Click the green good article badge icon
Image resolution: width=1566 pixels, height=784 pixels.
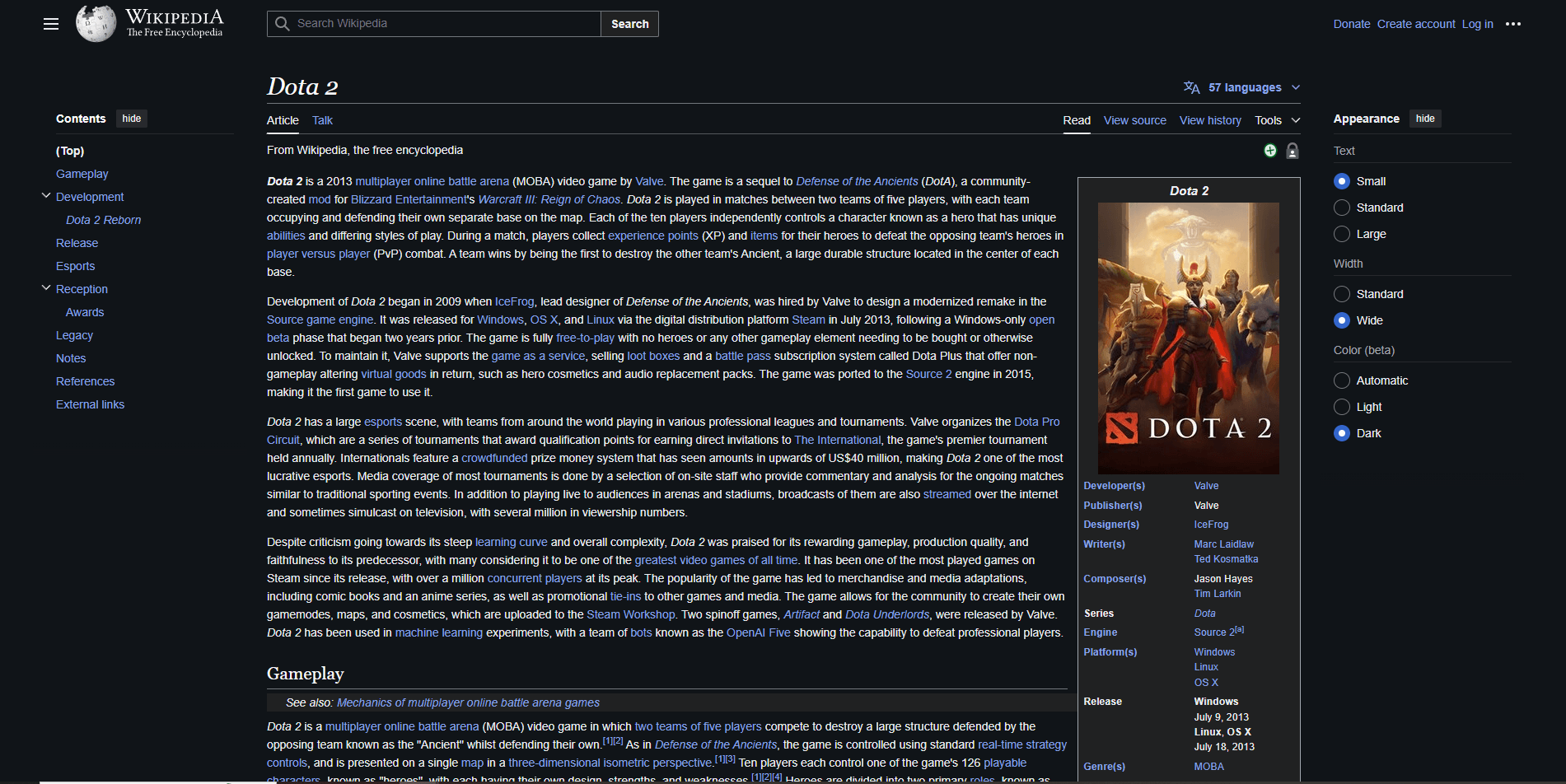(1270, 150)
